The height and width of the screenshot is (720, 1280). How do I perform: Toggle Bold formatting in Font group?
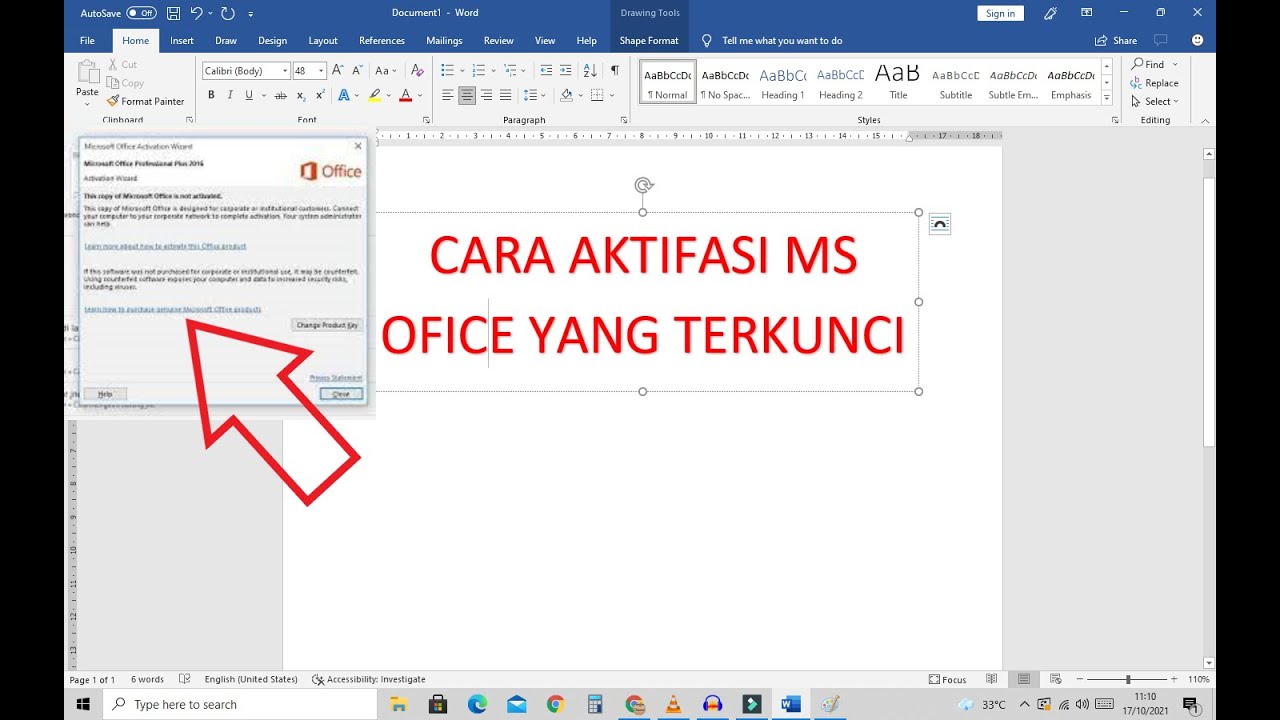point(211,95)
